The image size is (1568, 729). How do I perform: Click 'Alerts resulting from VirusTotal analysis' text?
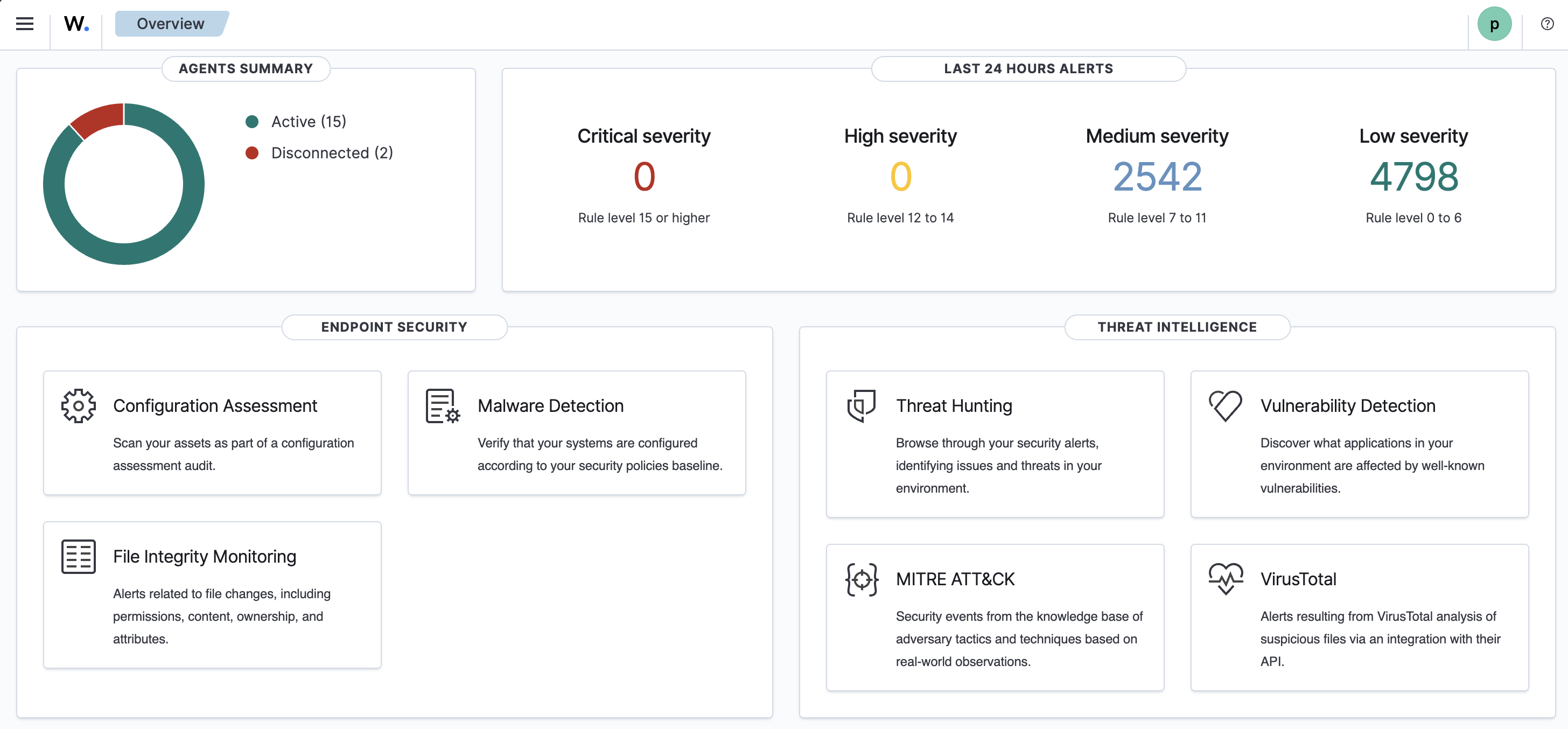click(x=1381, y=639)
